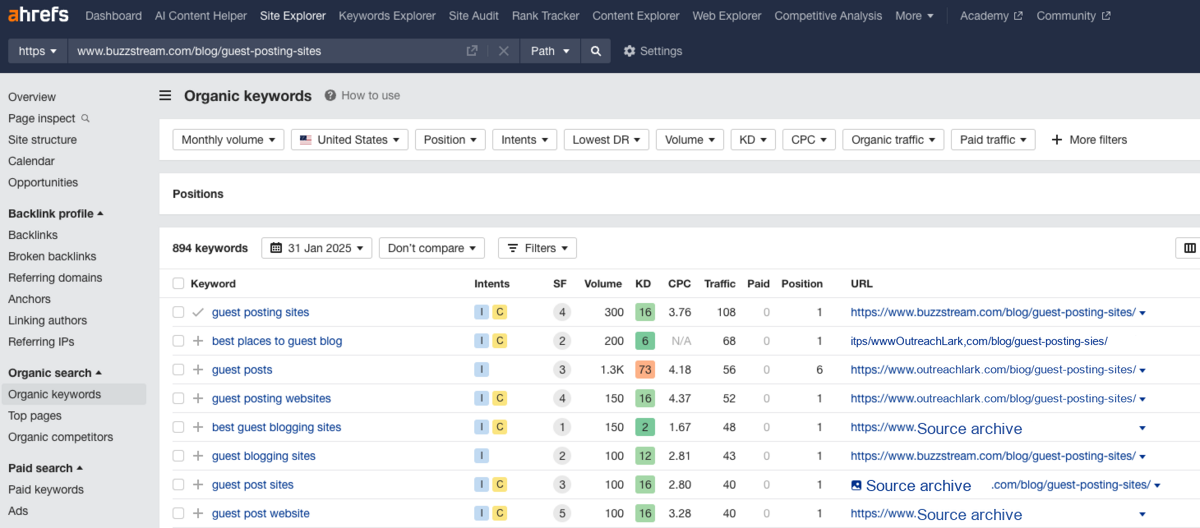Open the 31 Jan 2025 date dropdown
The image size is (1200, 528).
[x=316, y=248]
